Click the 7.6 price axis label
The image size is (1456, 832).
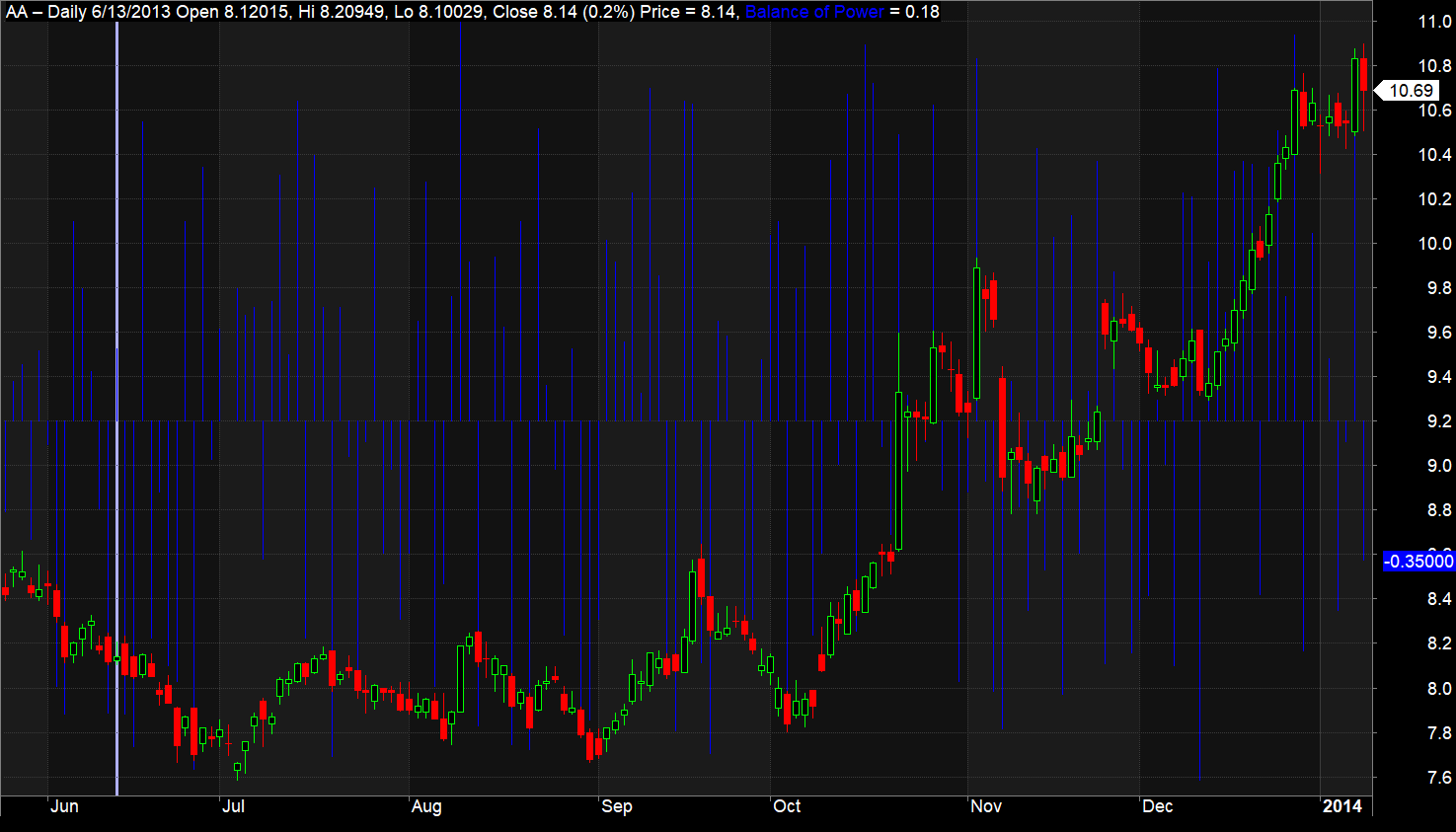pyautogui.click(x=1439, y=778)
